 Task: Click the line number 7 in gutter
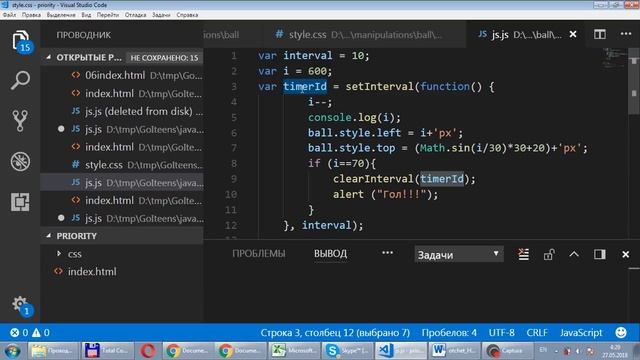234,148
